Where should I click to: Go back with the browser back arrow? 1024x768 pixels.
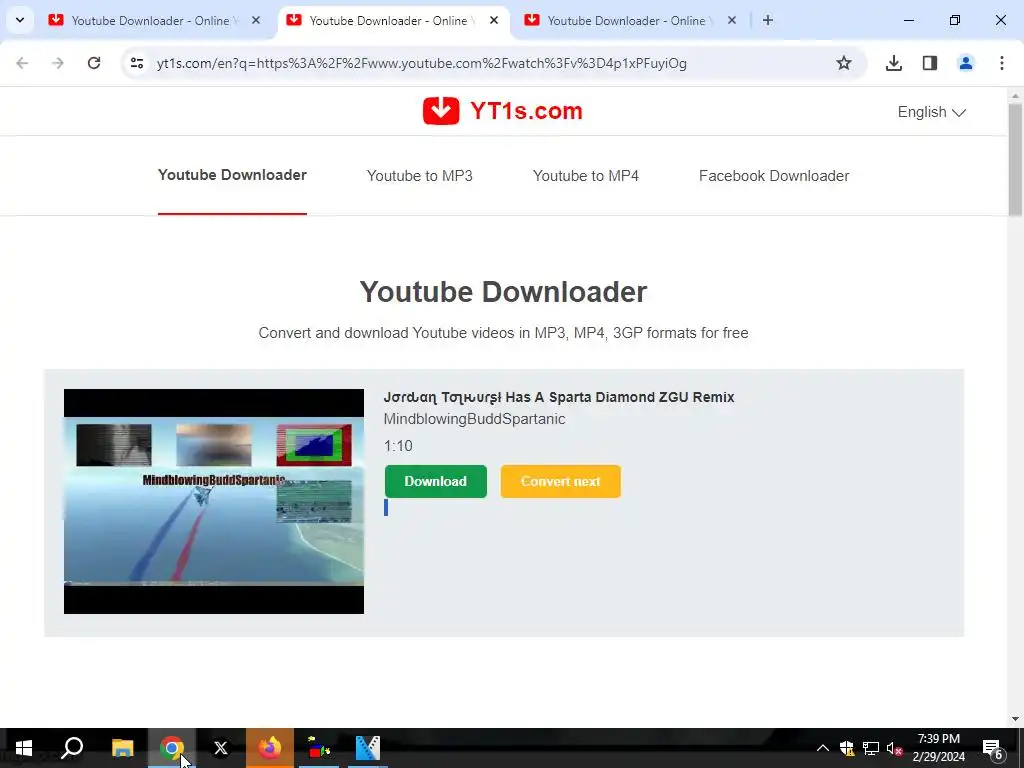point(22,63)
